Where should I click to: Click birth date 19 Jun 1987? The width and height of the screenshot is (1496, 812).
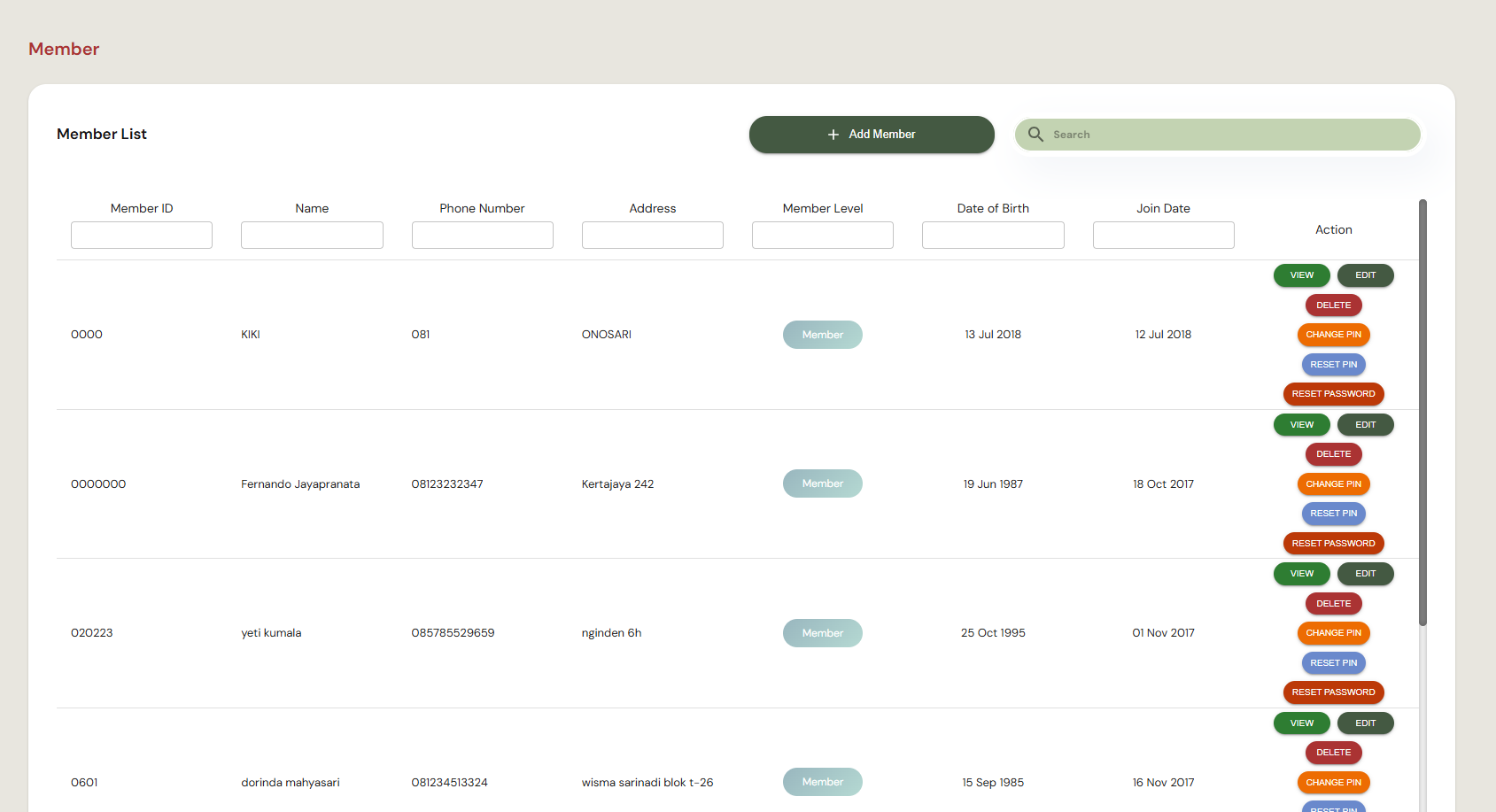click(x=993, y=484)
